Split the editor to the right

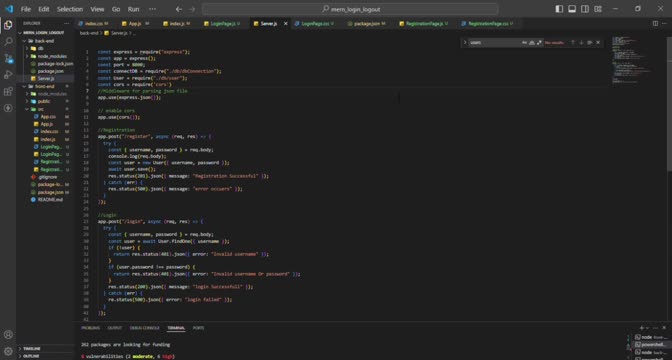(655, 23)
